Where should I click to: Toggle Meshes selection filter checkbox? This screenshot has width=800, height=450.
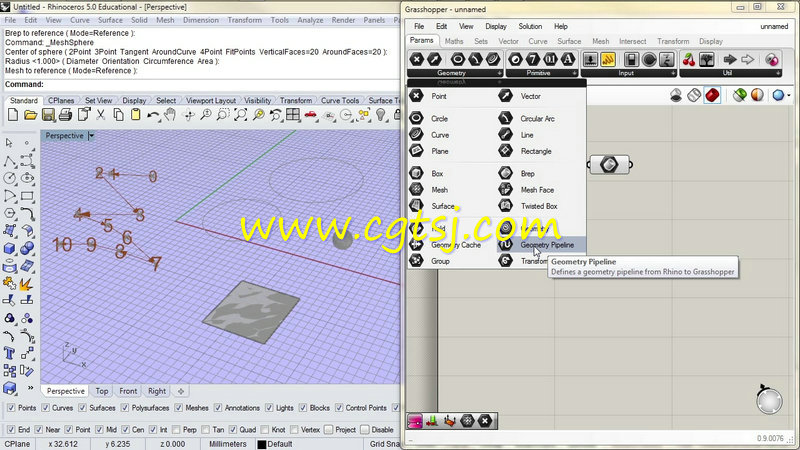click(x=179, y=408)
